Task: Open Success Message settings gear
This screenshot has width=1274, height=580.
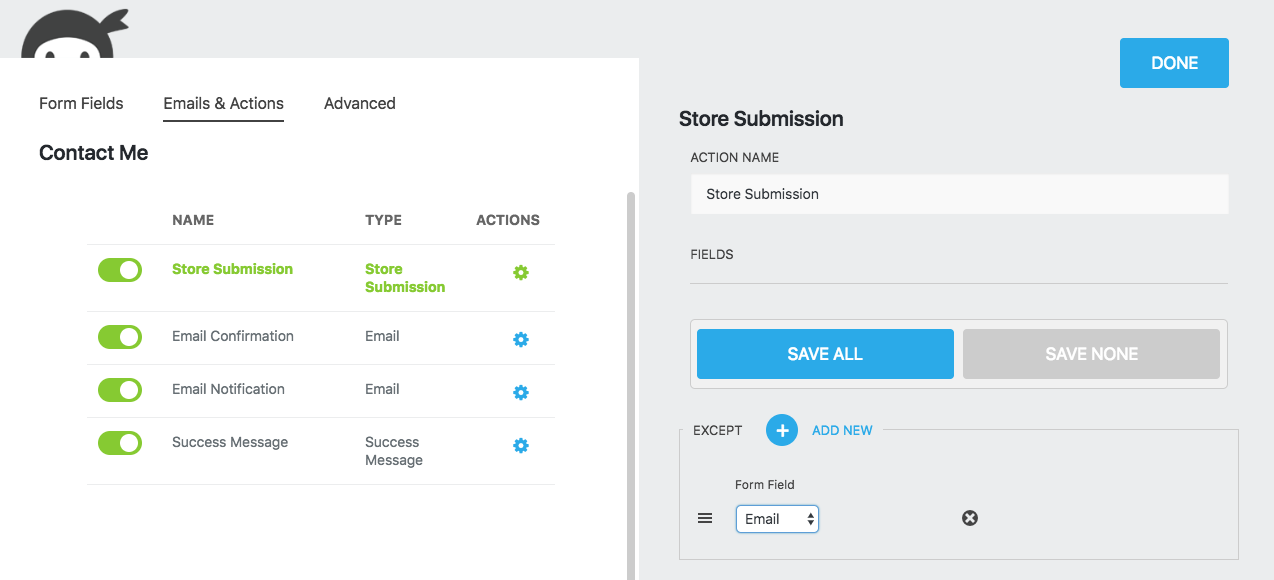Action: [521, 445]
